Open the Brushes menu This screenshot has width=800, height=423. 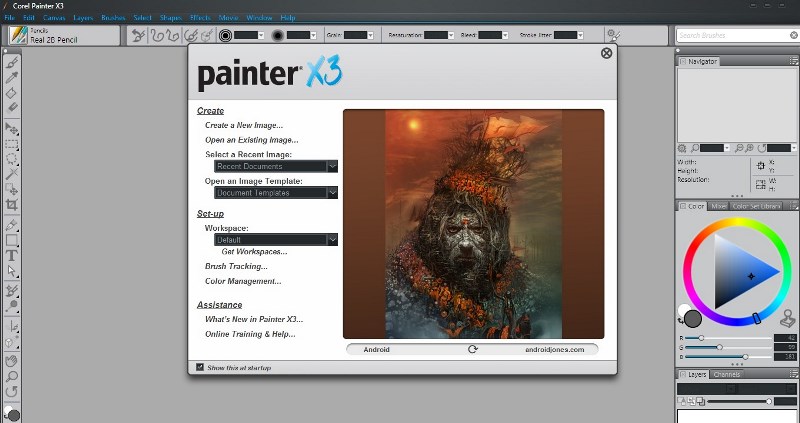[x=113, y=17]
